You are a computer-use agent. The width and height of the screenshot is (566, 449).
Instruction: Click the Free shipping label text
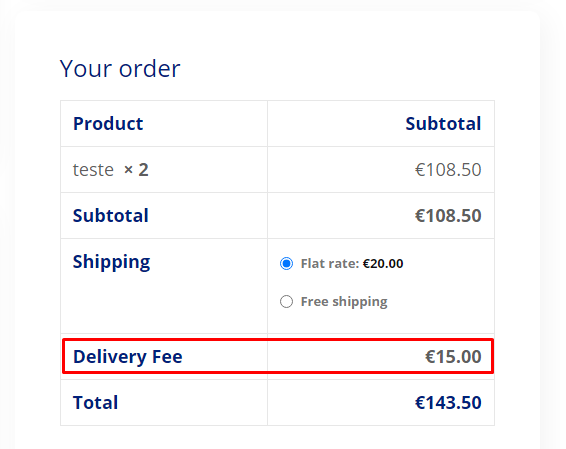[344, 301]
